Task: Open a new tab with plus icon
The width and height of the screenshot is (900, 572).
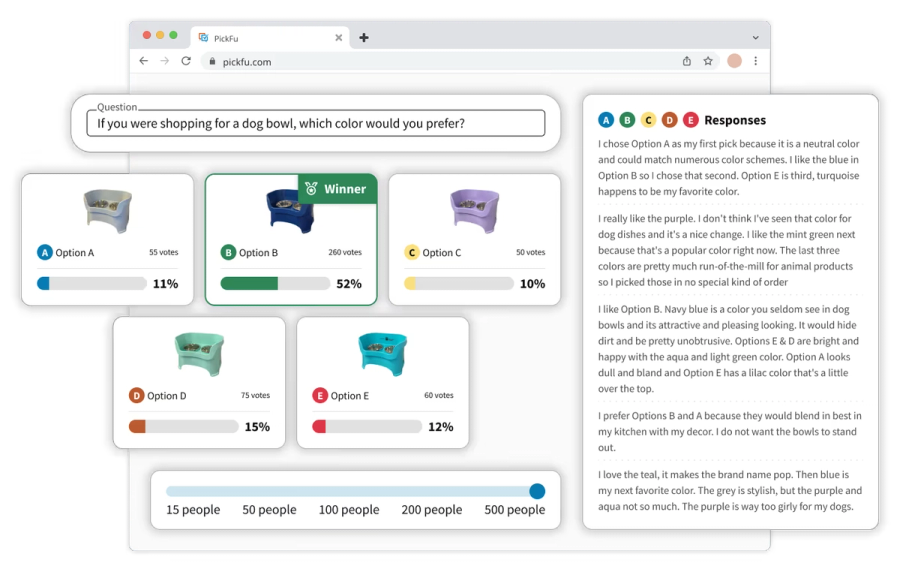Action: pos(363,38)
